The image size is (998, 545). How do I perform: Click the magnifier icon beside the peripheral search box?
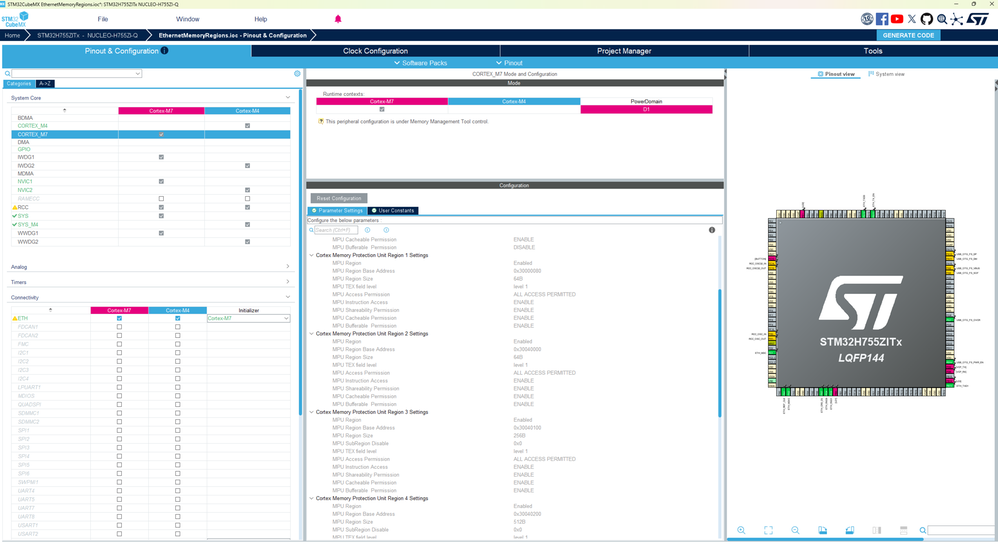8,74
